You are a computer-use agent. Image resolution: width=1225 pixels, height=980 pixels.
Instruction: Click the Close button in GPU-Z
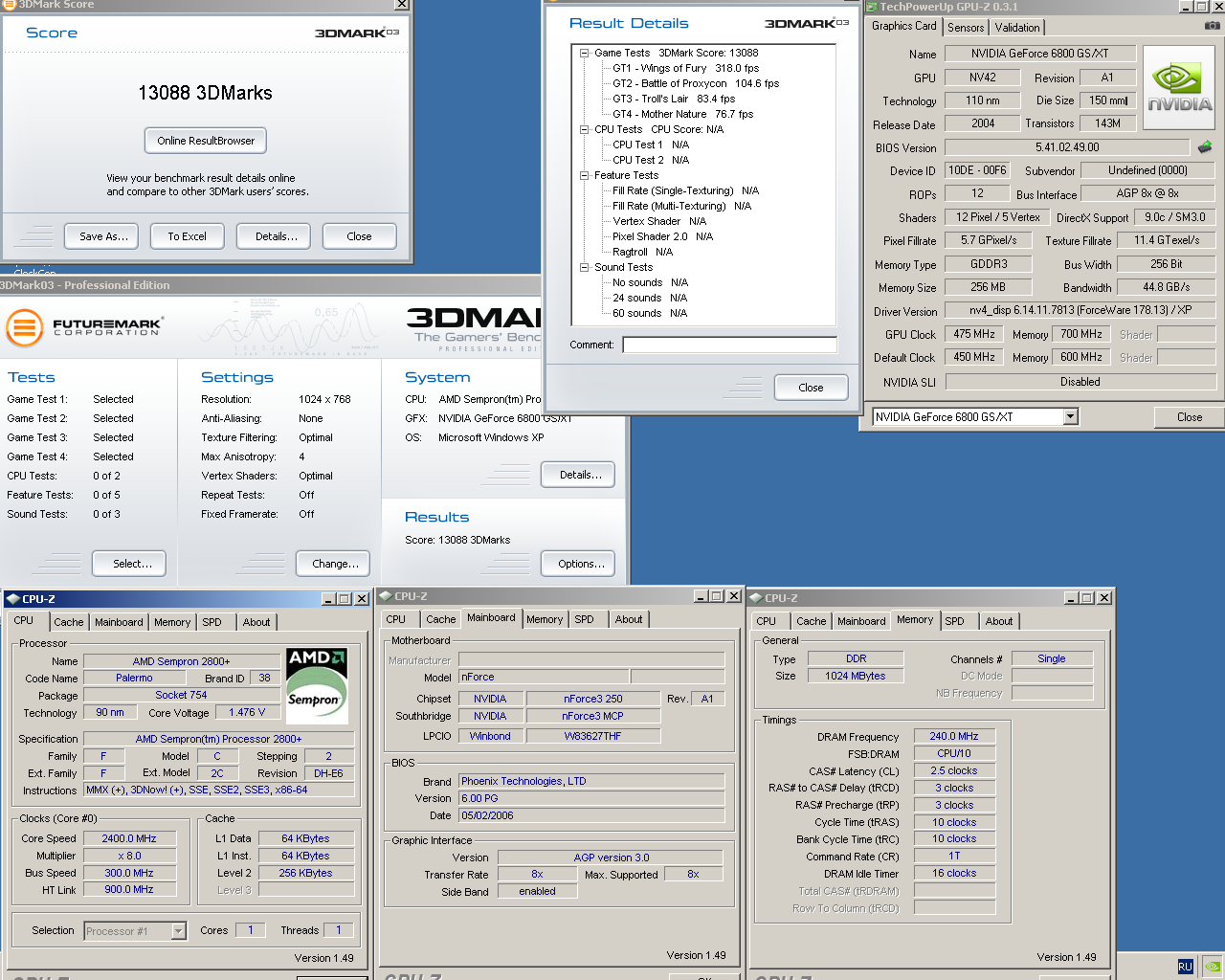pyautogui.click(x=1190, y=417)
